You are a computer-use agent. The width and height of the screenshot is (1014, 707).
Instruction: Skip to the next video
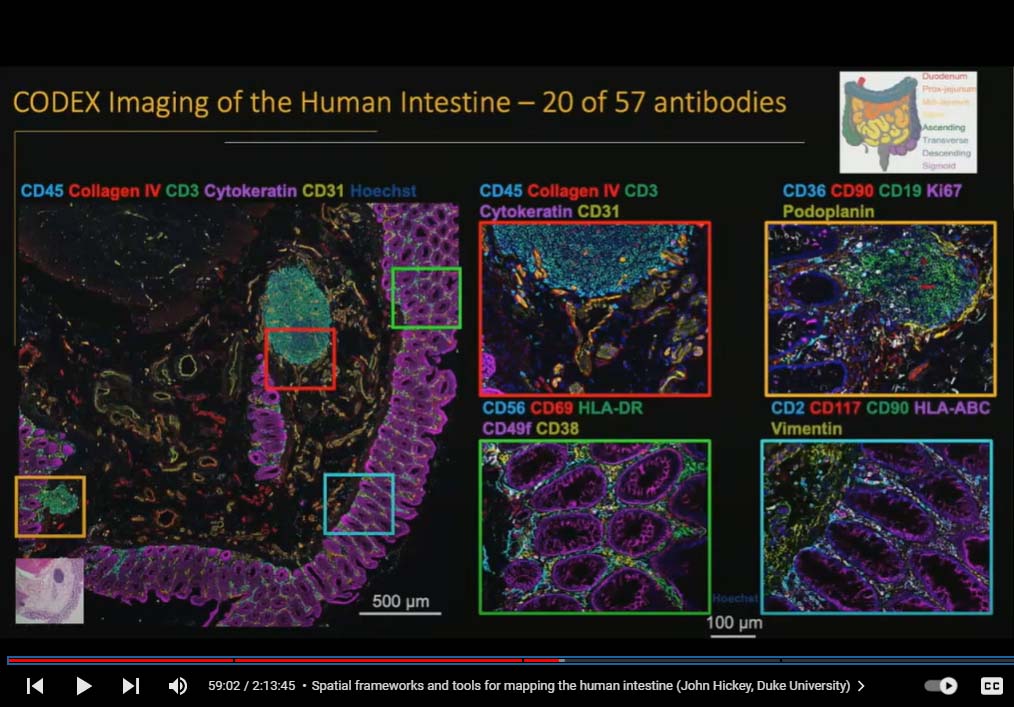[131, 686]
